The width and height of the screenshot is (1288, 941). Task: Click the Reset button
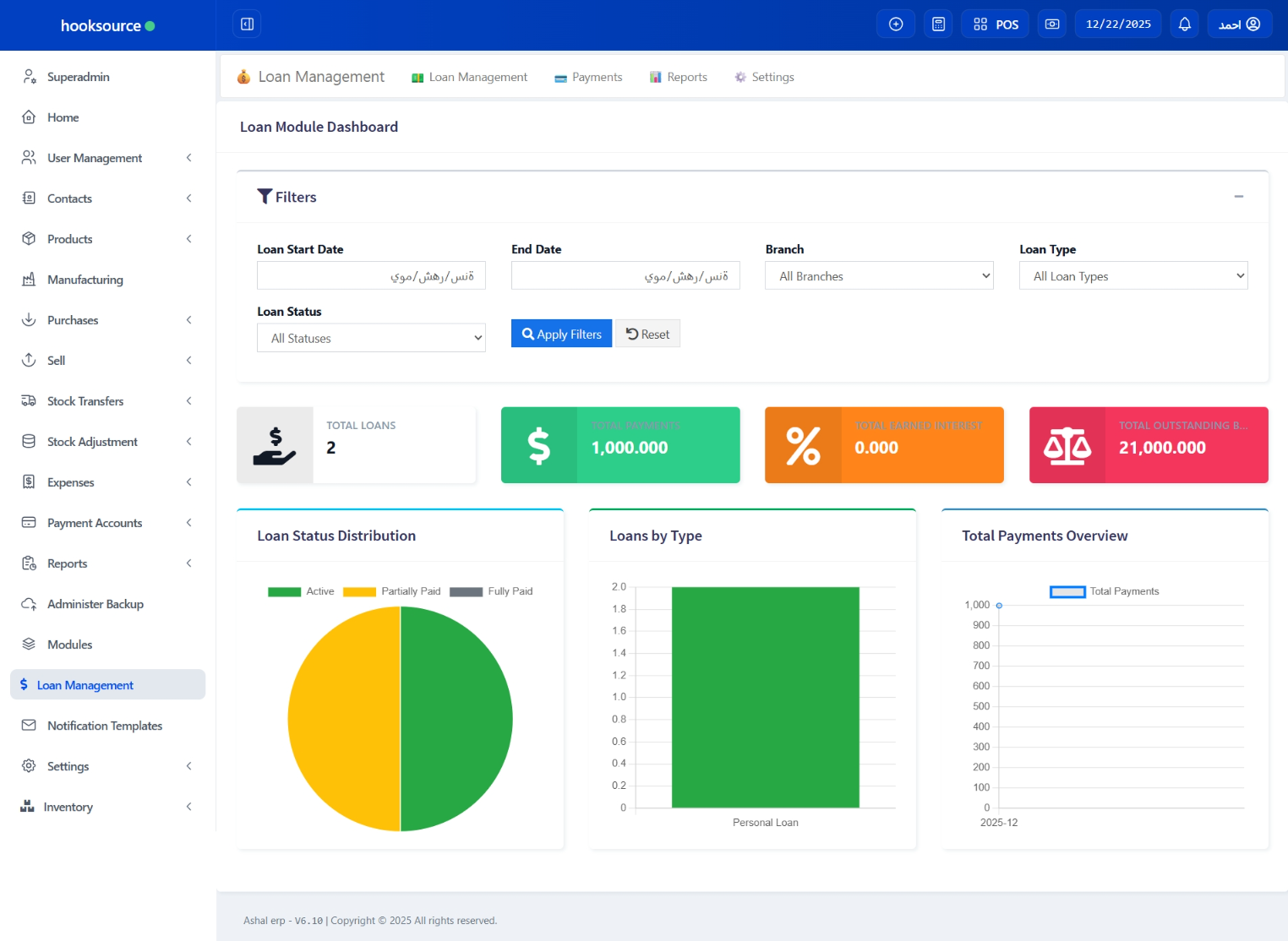point(647,335)
